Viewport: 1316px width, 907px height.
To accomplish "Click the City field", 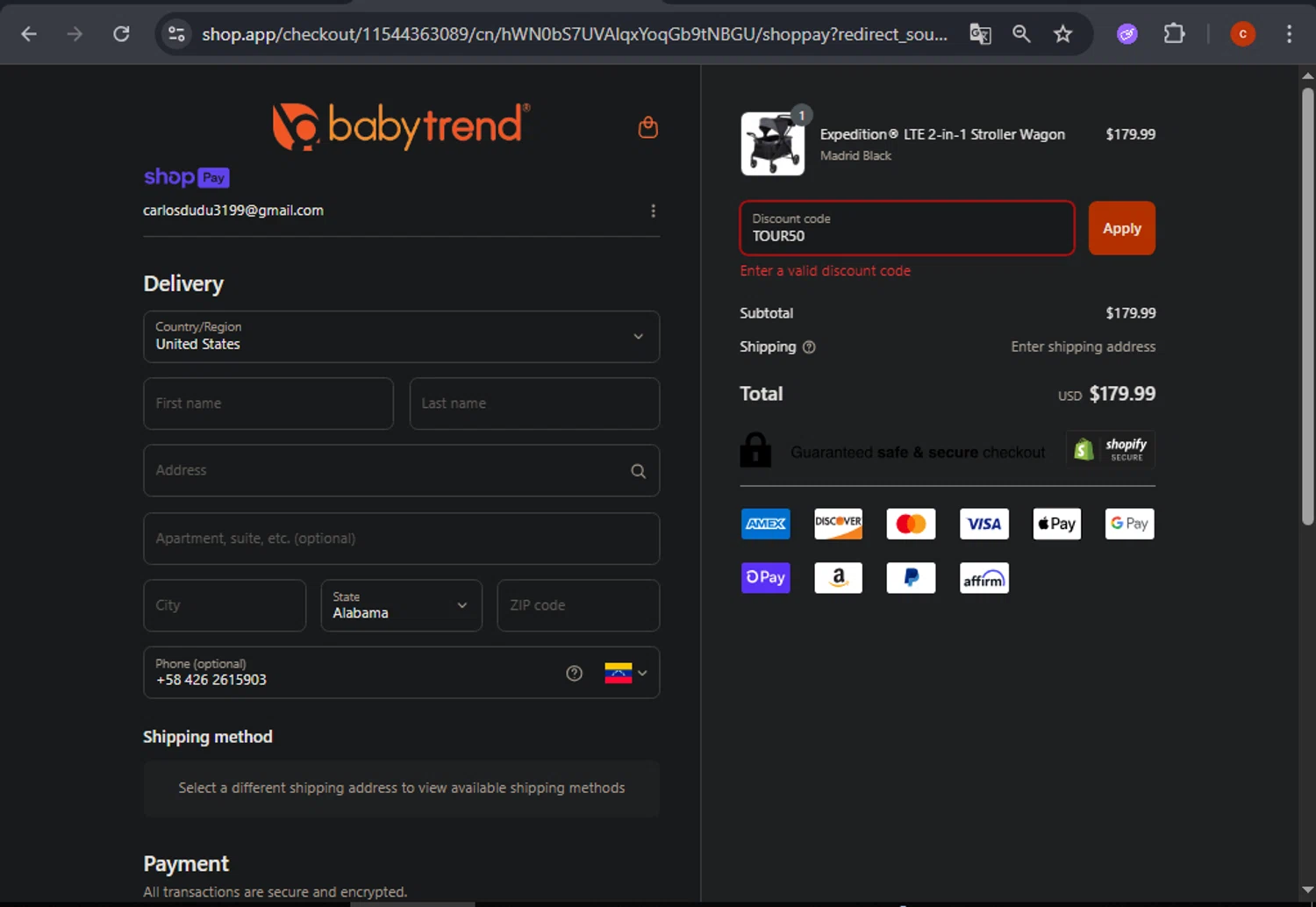I will click(225, 605).
